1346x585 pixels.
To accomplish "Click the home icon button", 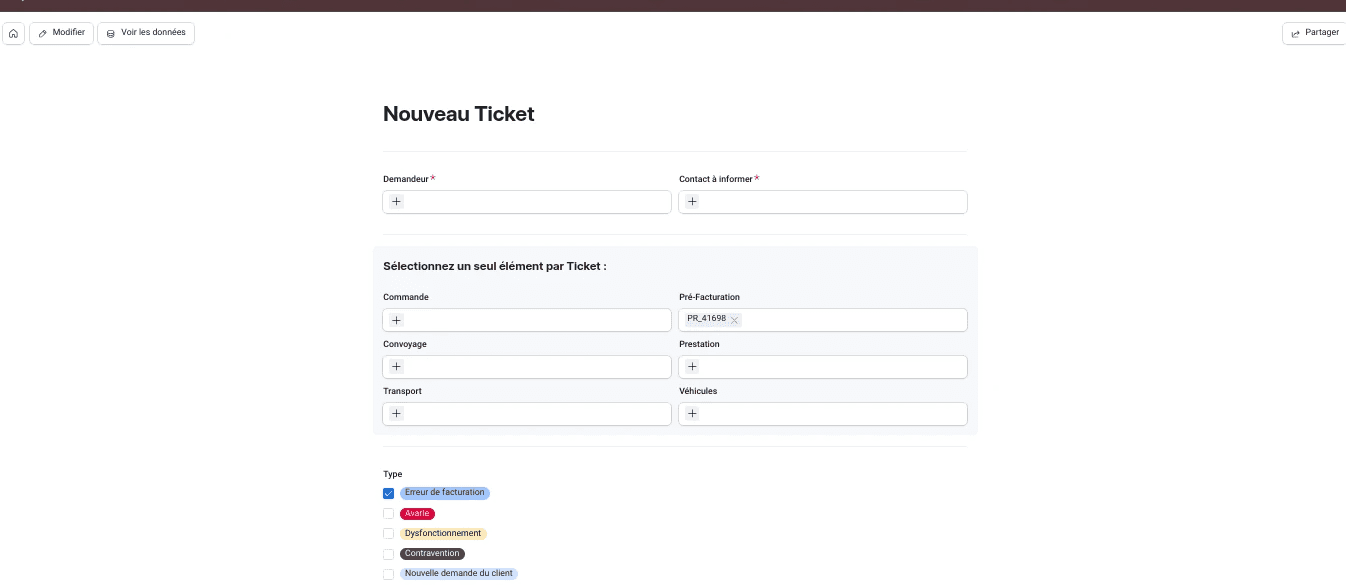I will pos(14,33).
